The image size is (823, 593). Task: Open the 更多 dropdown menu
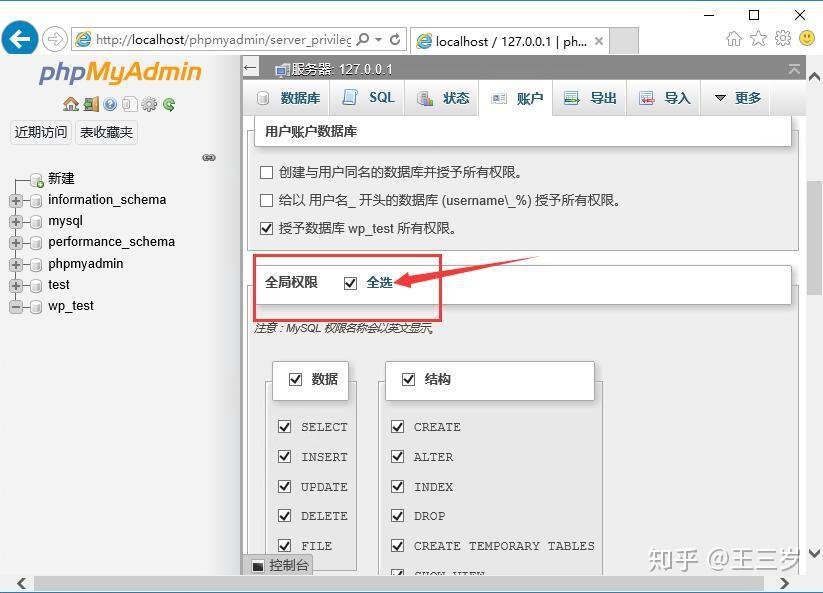pyautogui.click(x=736, y=98)
